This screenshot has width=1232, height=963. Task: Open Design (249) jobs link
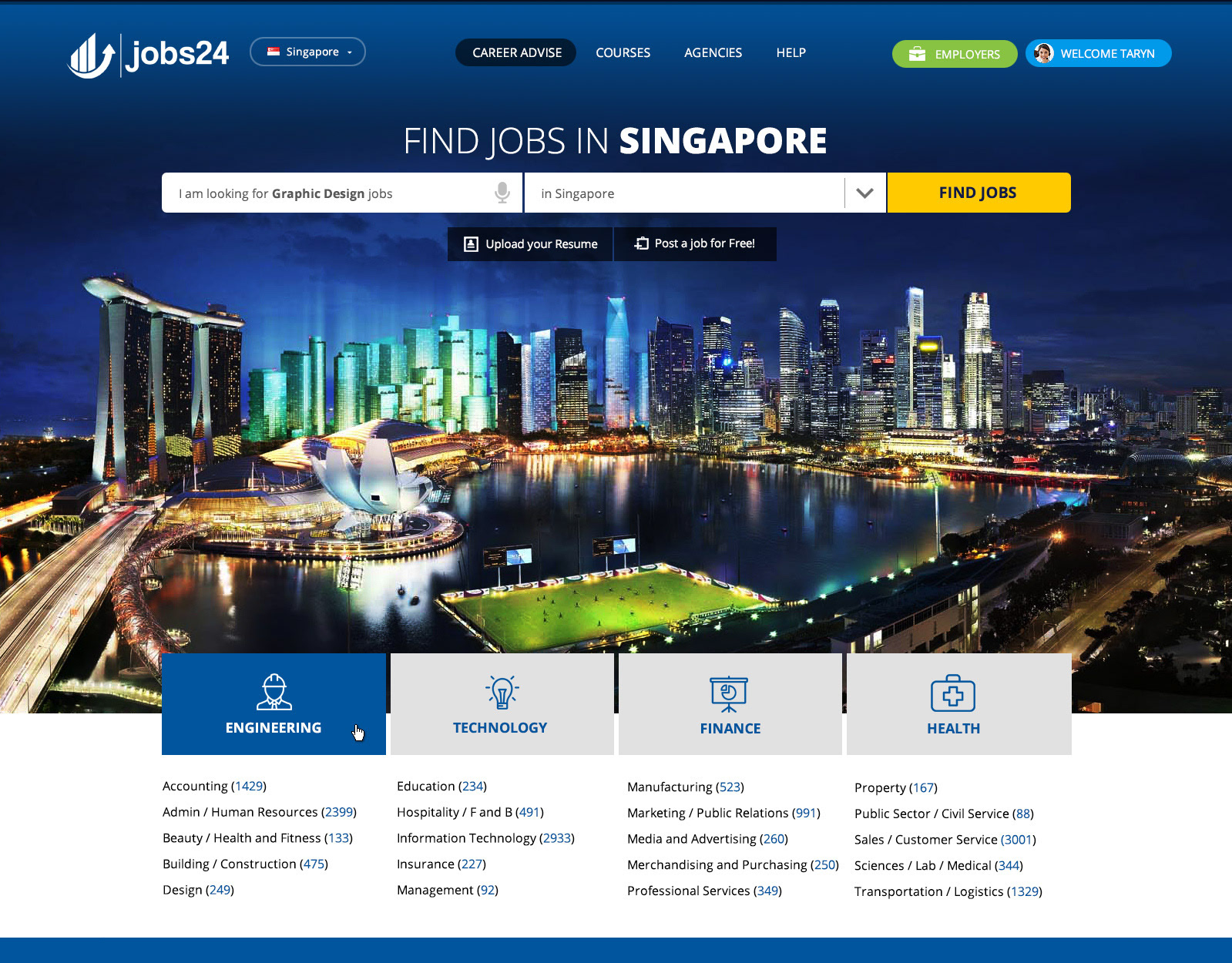tap(198, 890)
